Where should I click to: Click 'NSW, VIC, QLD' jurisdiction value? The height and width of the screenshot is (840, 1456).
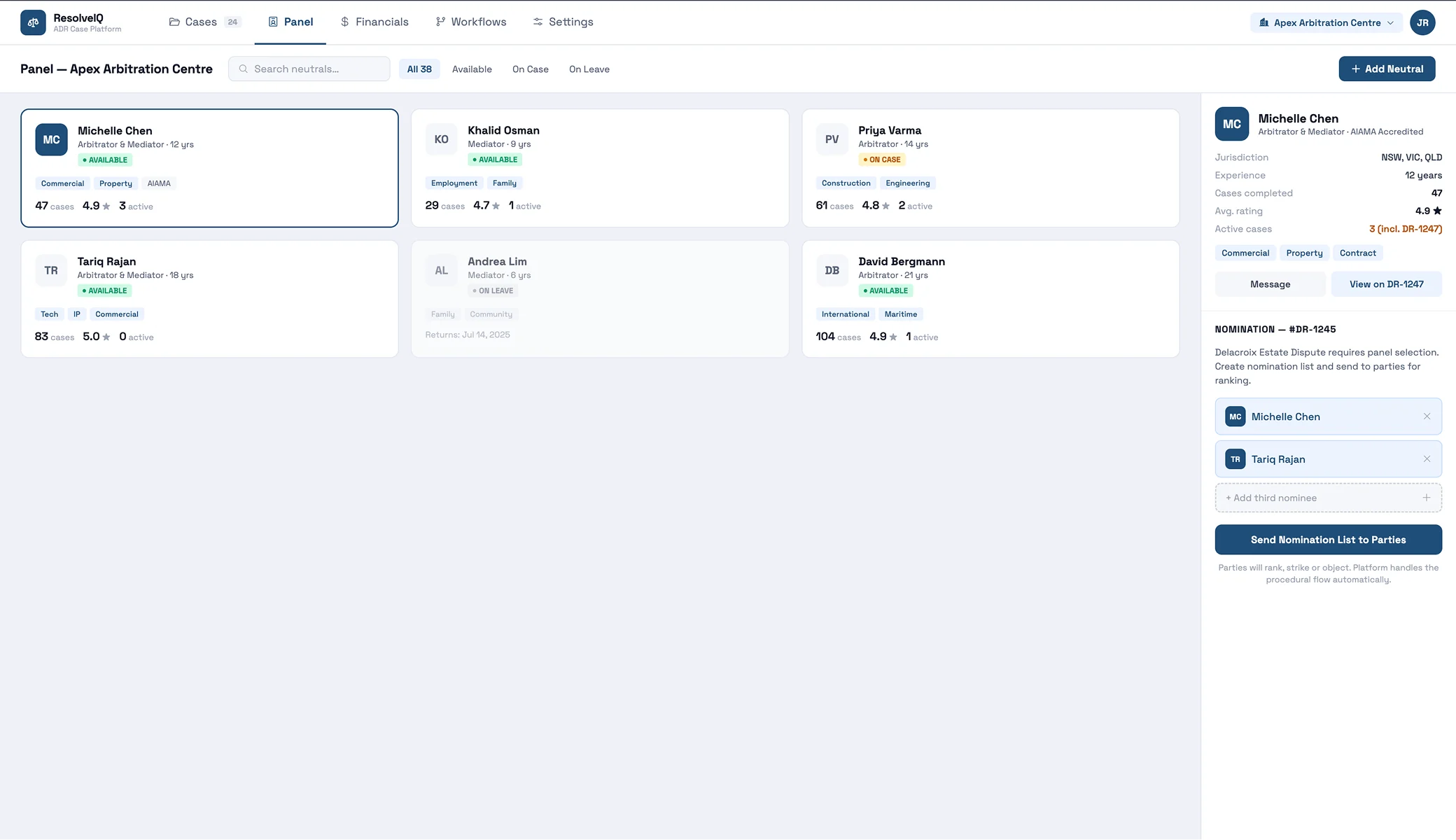click(1411, 157)
